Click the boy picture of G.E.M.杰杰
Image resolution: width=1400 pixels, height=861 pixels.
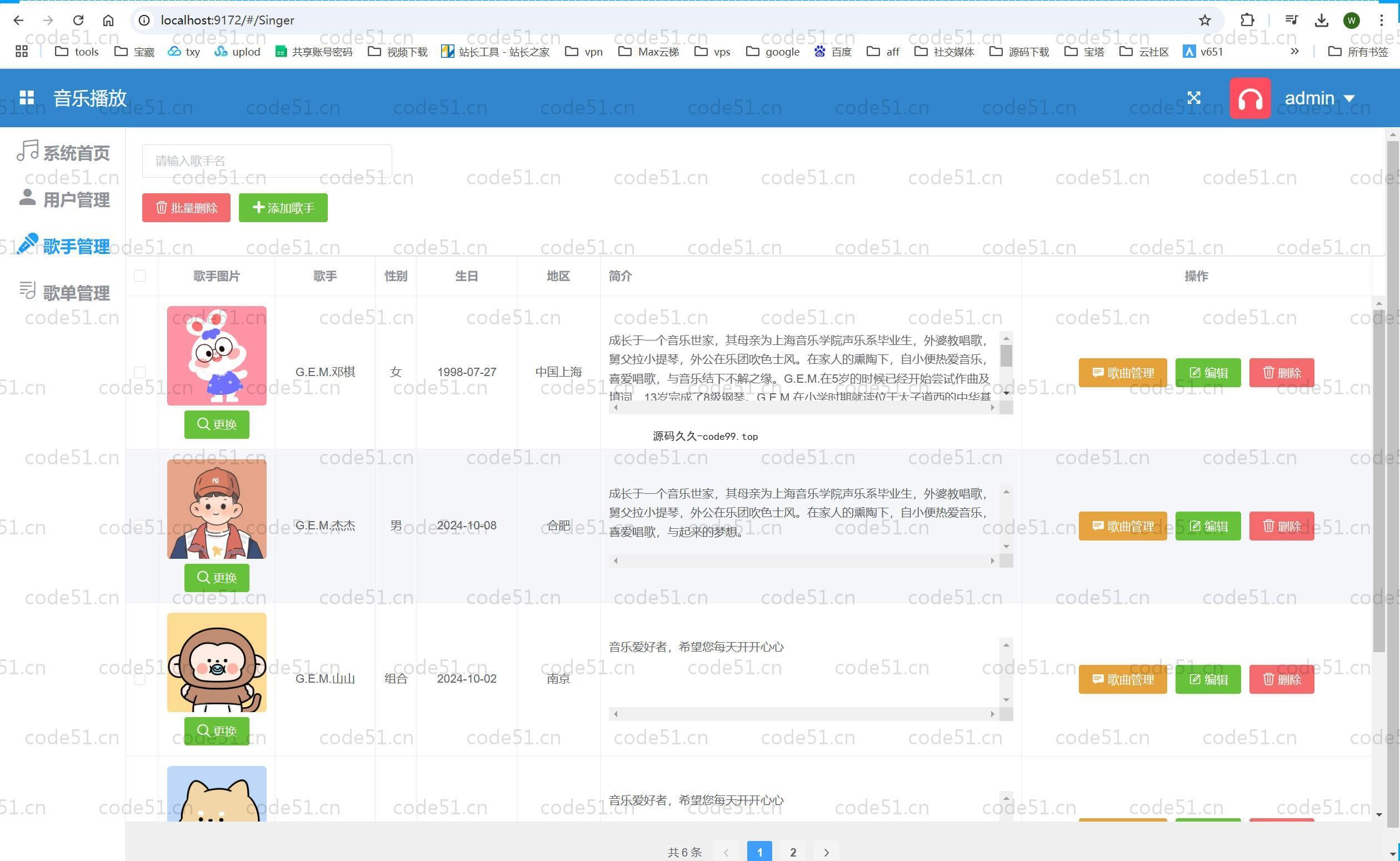217,509
